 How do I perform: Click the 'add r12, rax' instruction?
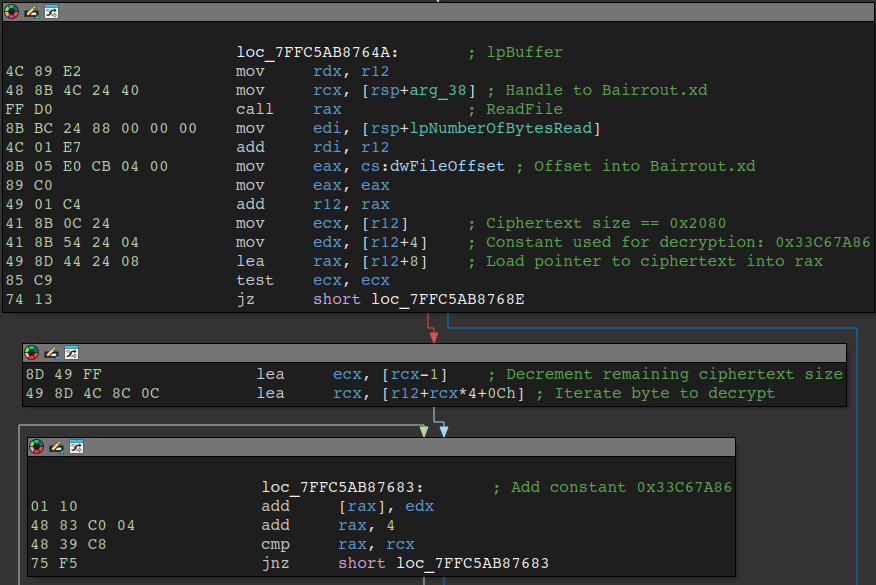[x=312, y=204]
